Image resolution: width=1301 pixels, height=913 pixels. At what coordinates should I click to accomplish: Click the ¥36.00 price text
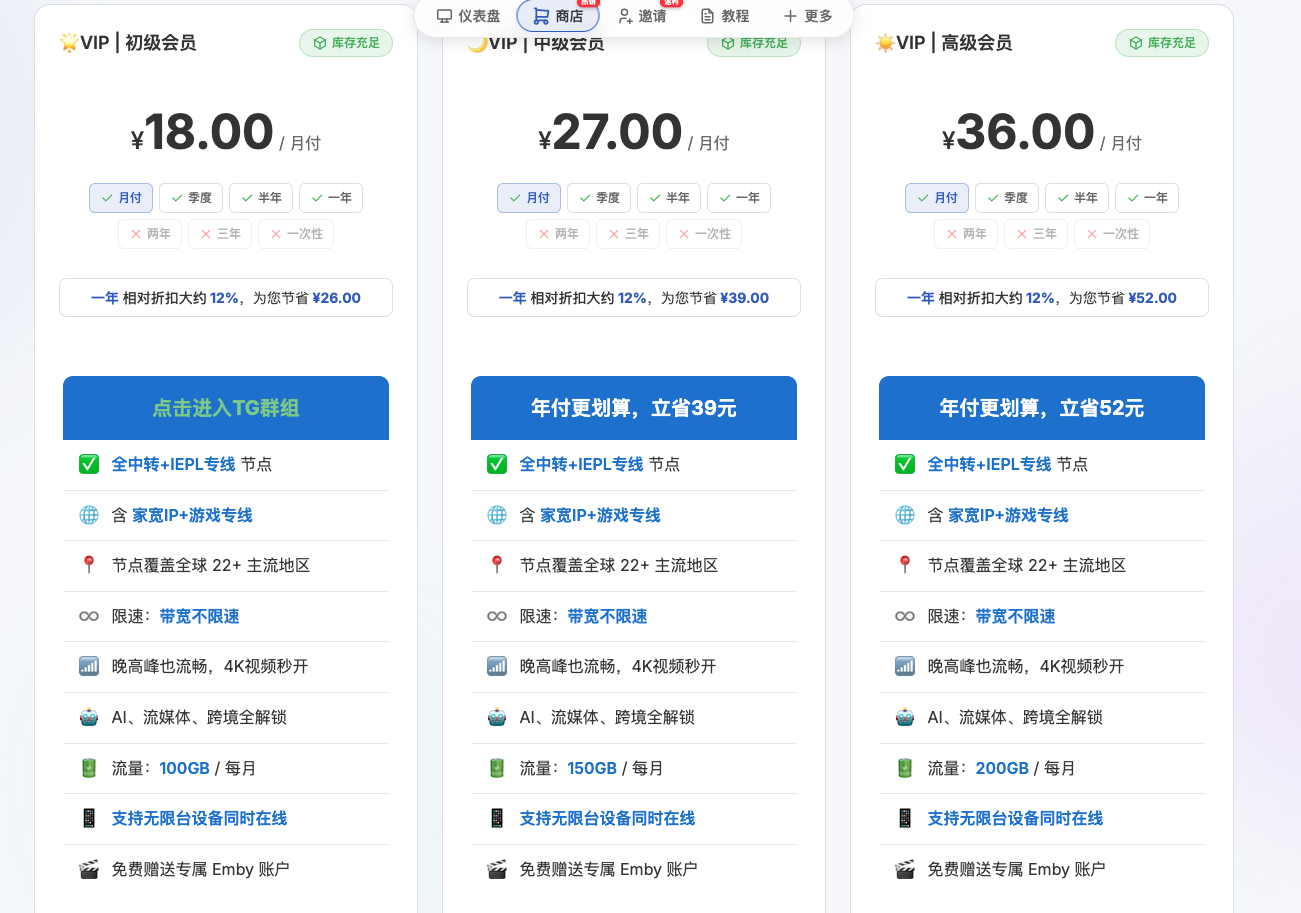pyautogui.click(x=1018, y=133)
